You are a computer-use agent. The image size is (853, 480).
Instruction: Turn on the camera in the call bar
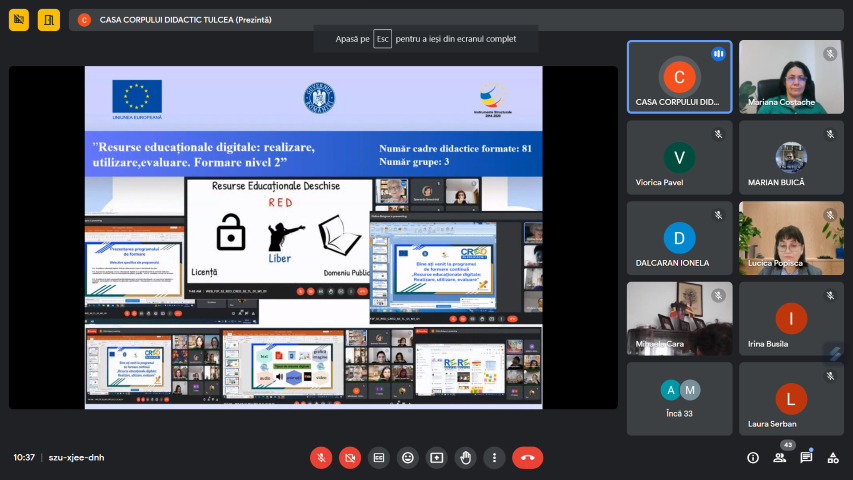pos(350,457)
